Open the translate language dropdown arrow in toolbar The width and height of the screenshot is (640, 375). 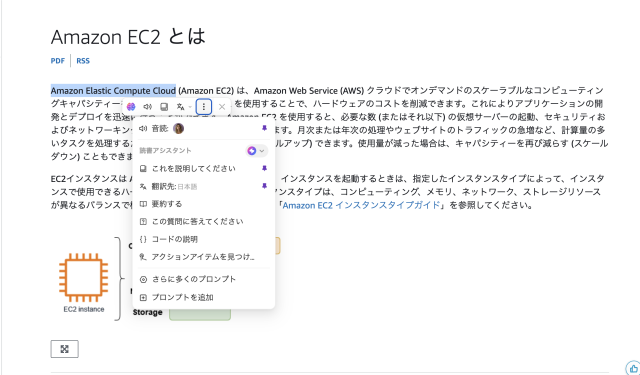[x=190, y=107]
